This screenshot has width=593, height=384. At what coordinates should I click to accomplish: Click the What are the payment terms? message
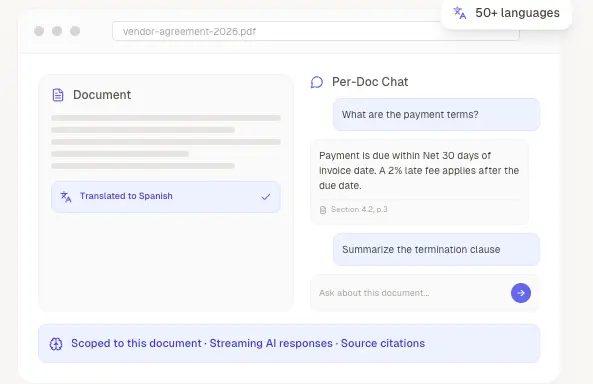(436, 115)
